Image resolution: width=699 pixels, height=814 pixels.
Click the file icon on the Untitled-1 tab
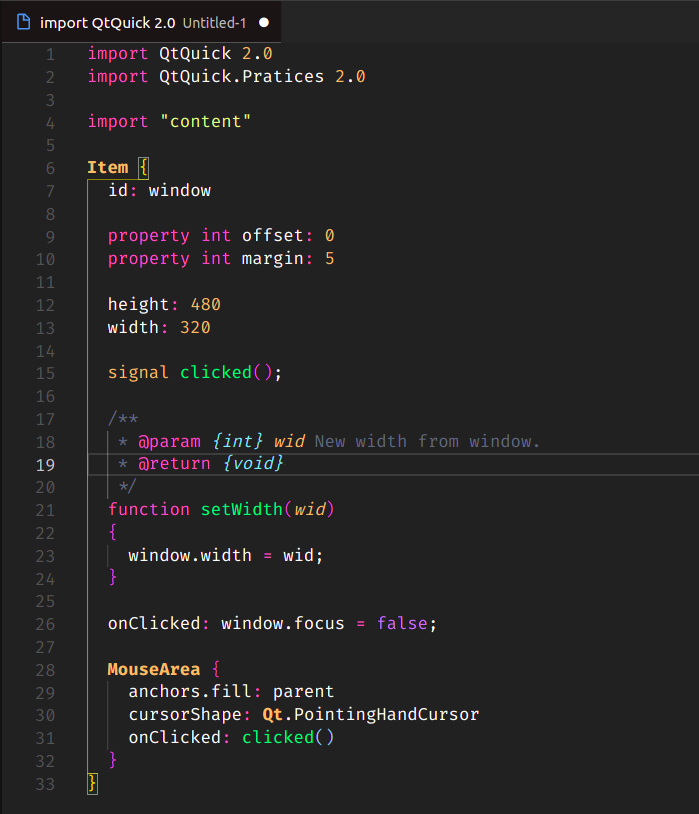pos(23,22)
